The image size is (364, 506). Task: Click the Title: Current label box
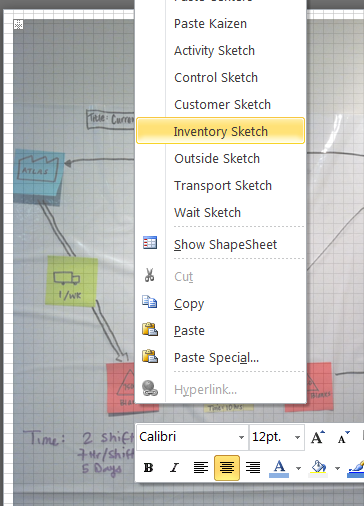pyautogui.click(x=110, y=119)
